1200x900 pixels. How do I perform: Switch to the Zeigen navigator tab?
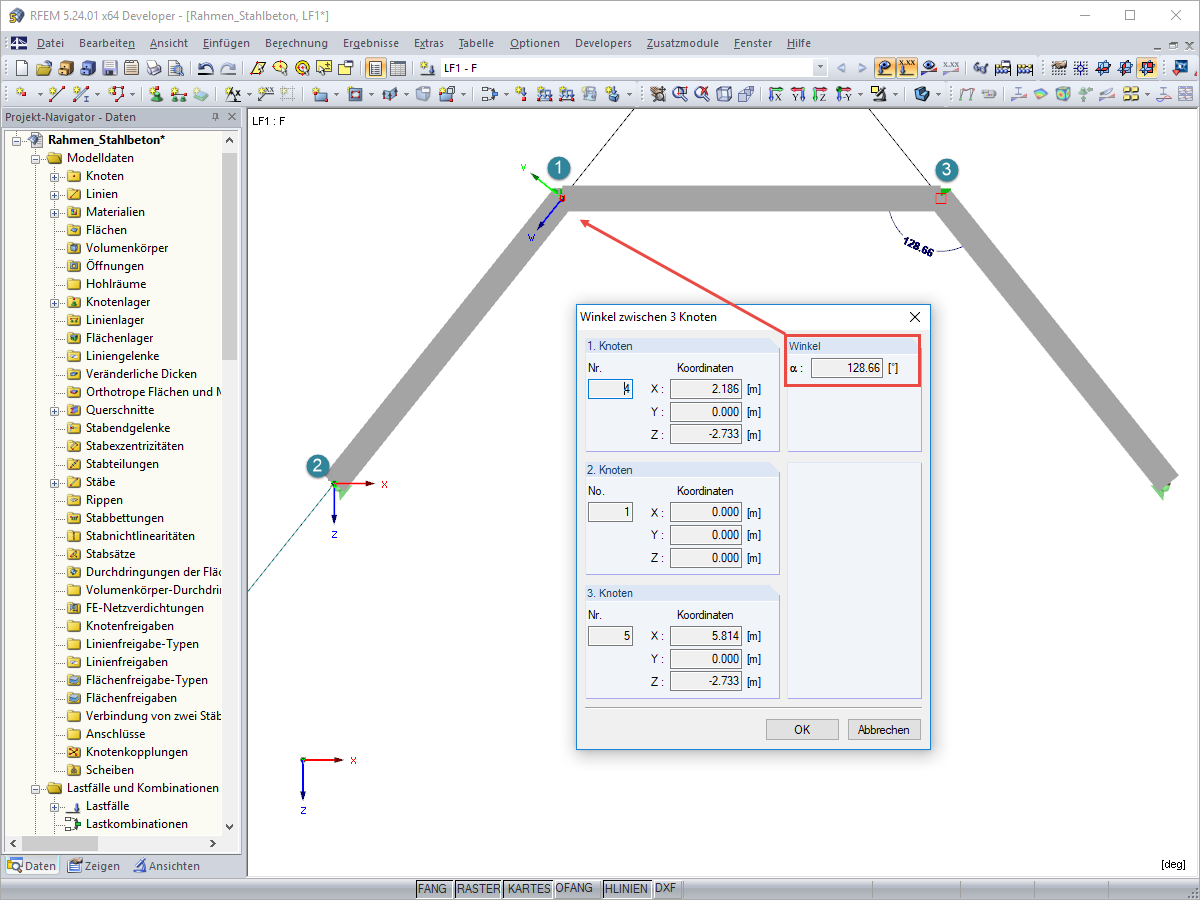(x=93, y=866)
